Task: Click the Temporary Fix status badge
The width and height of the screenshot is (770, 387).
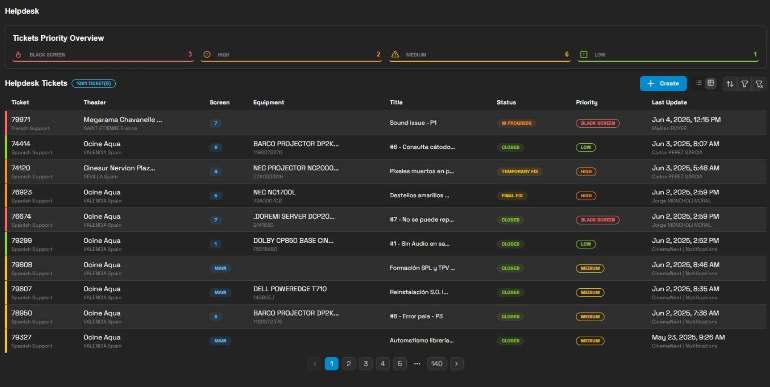Action: pyautogui.click(x=520, y=171)
